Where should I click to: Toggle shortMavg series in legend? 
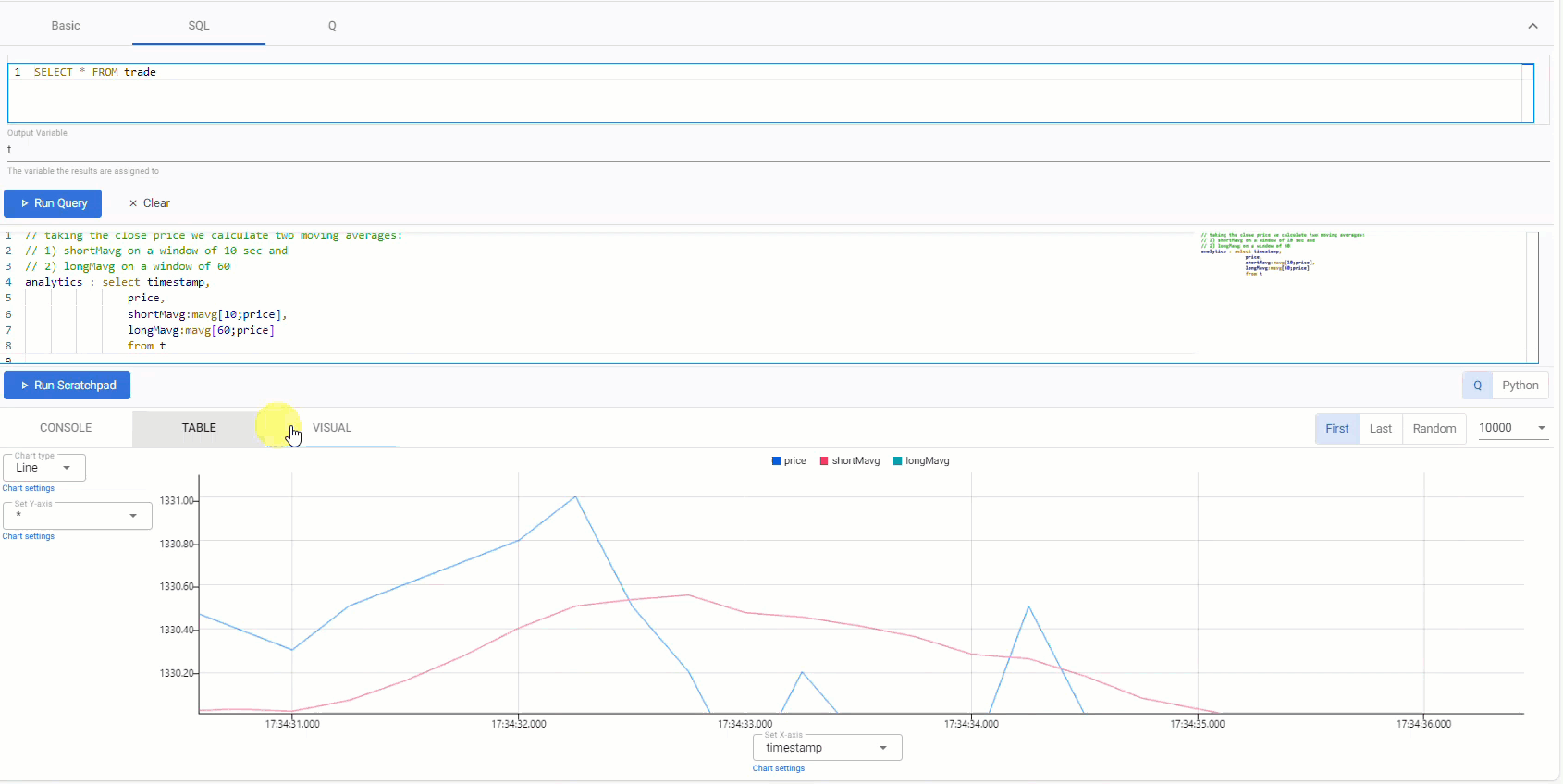[850, 461]
